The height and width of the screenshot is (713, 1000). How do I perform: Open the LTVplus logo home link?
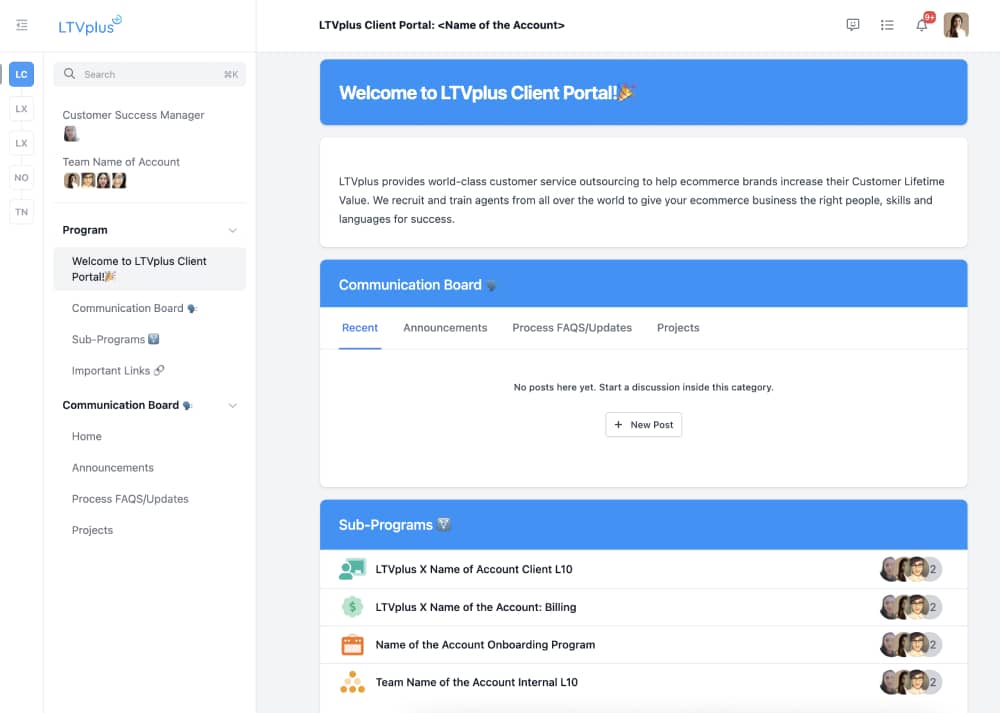tap(89, 25)
